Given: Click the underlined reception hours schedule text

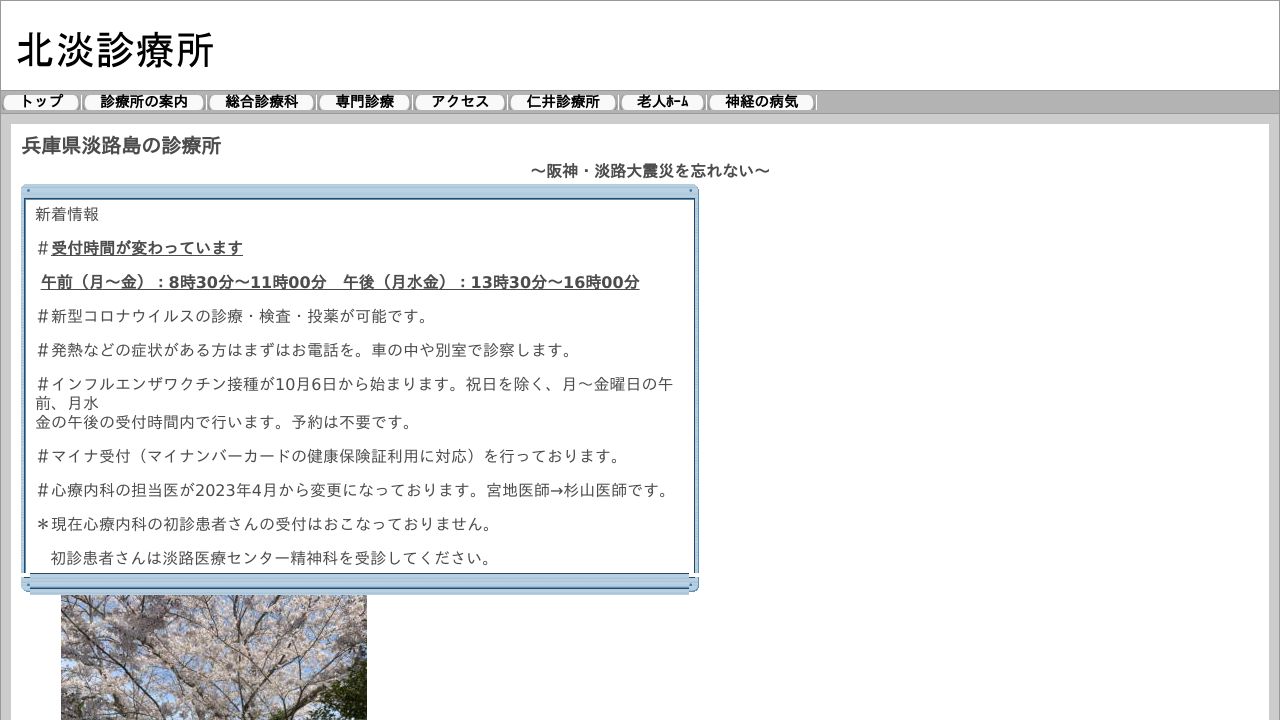Looking at the screenshot, I should pyautogui.click(x=339, y=282).
